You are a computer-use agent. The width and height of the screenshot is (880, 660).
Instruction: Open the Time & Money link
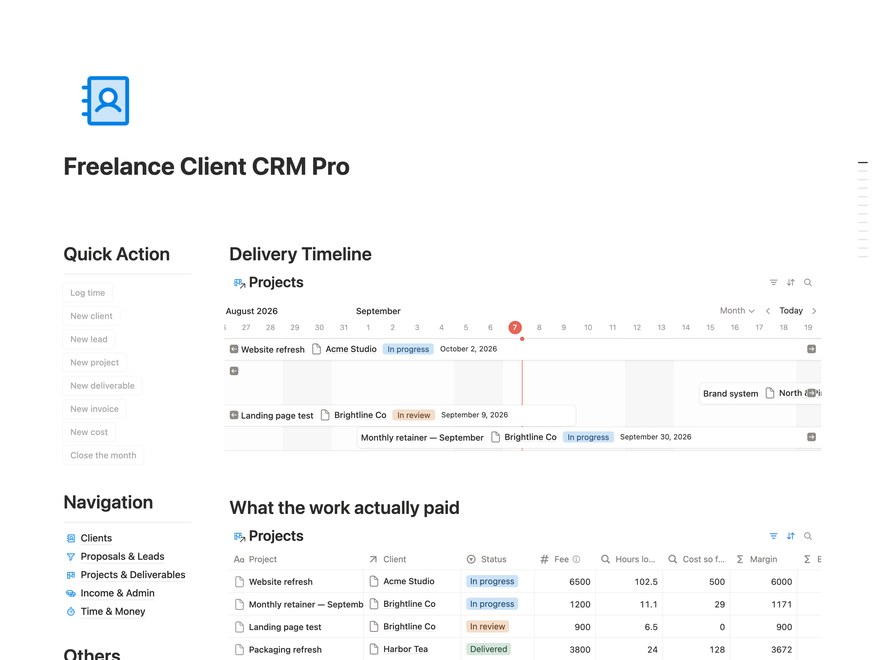(x=113, y=612)
